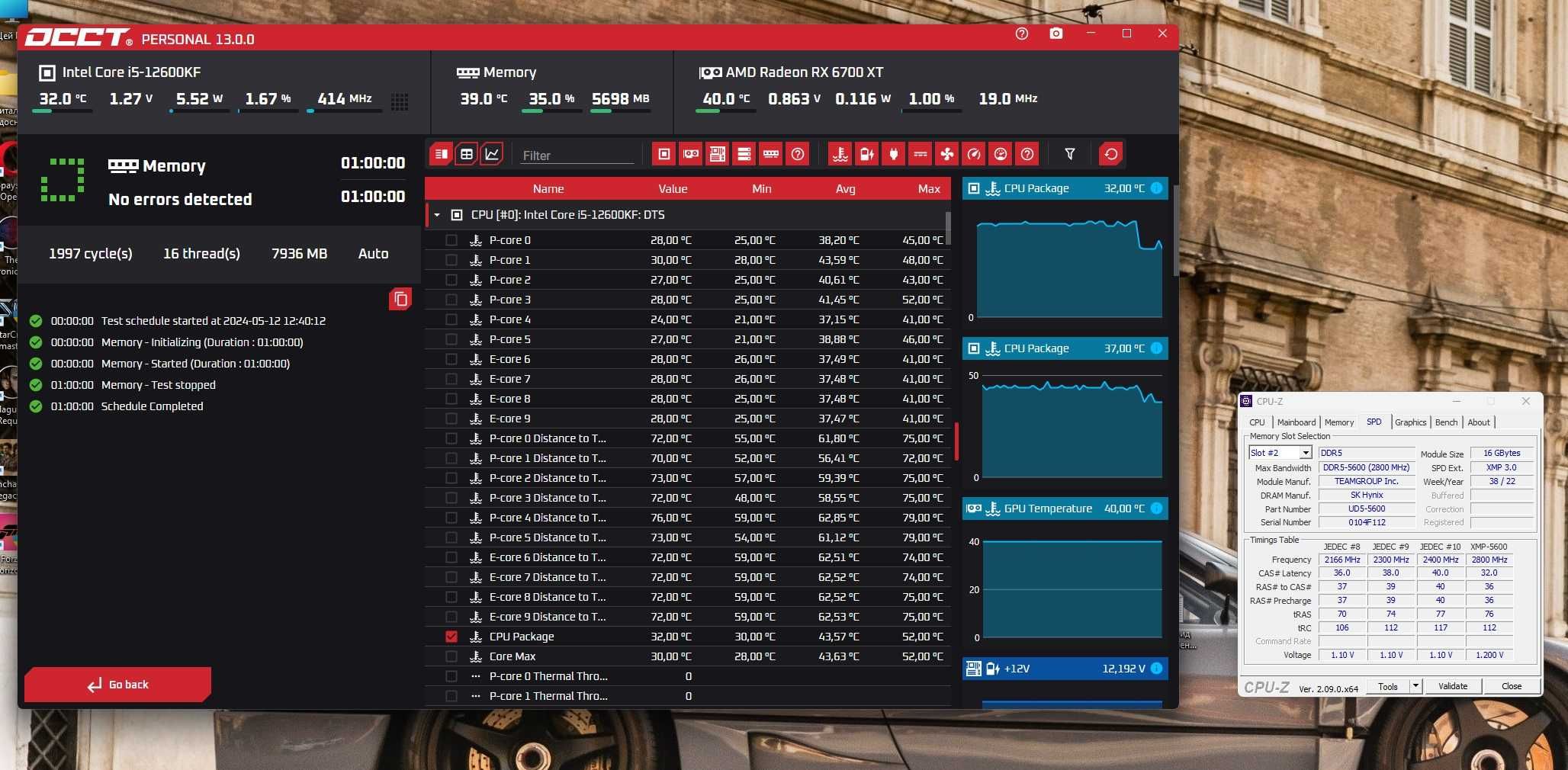Check the P-core 4 Distance to T... checkbox
This screenshot has height=770, width=1568.
(451, 517)
